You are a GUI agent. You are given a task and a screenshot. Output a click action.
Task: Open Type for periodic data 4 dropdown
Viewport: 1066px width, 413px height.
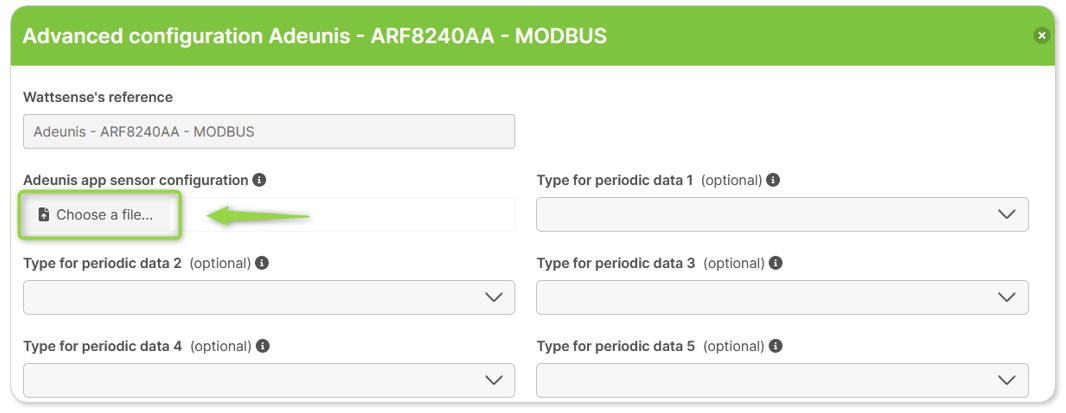point(269,380)
